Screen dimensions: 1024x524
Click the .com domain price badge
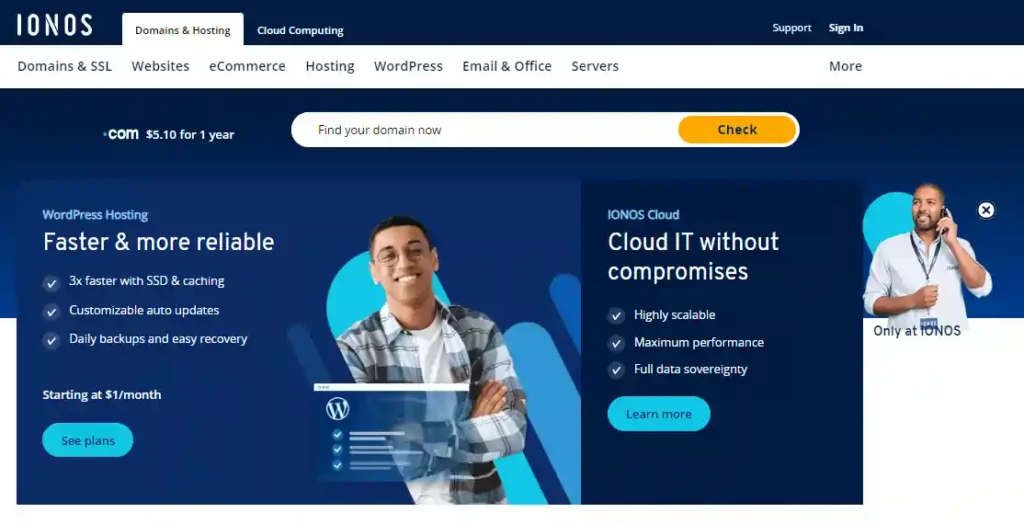point(168,134)
